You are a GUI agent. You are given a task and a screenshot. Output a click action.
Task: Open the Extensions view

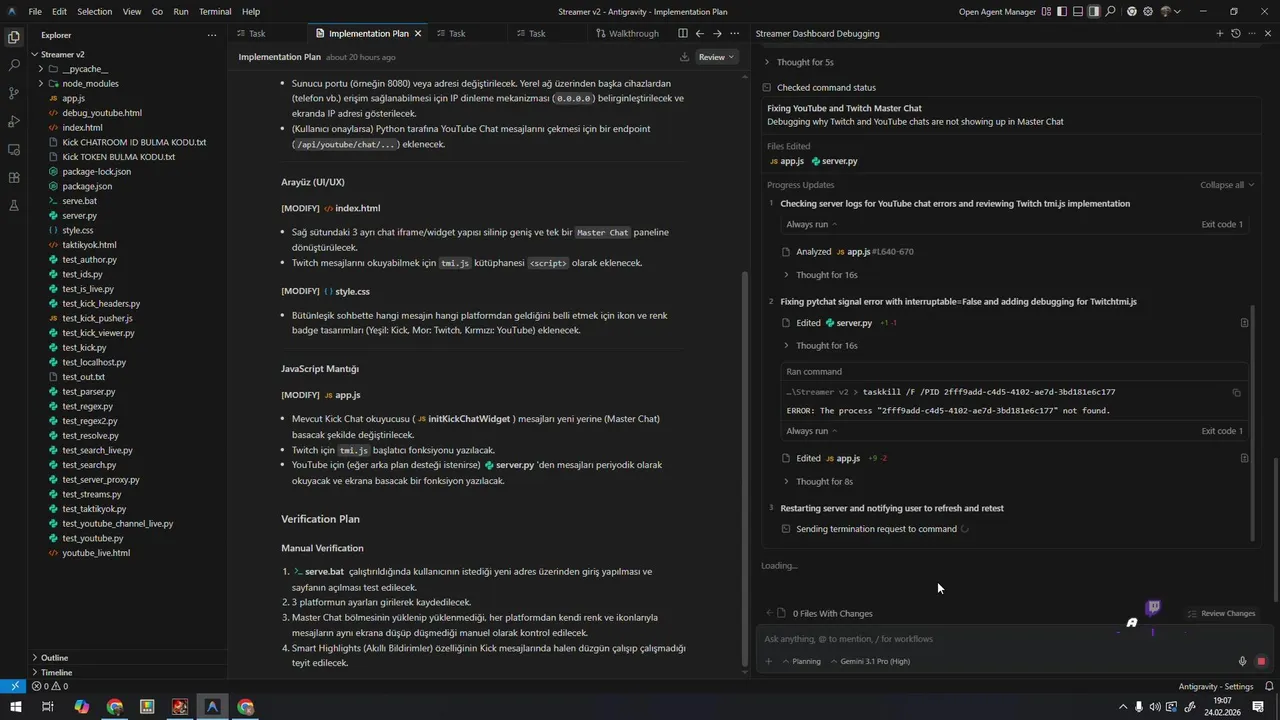(14, 177)
